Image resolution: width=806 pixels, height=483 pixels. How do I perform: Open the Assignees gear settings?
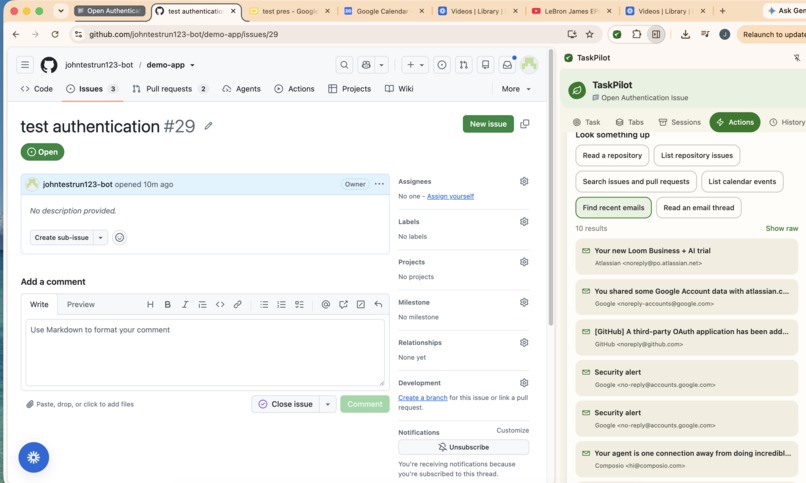point(524,181)
